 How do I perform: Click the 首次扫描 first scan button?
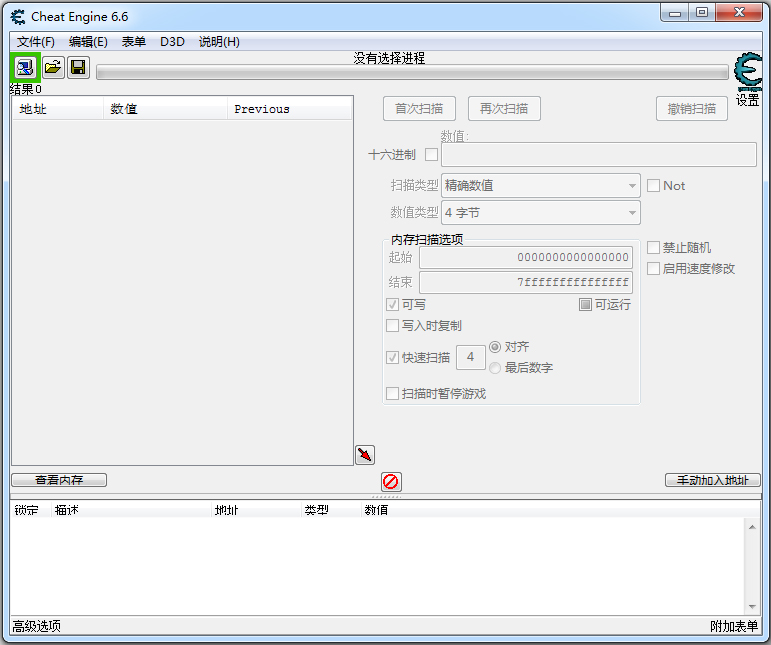click(419, 109)
